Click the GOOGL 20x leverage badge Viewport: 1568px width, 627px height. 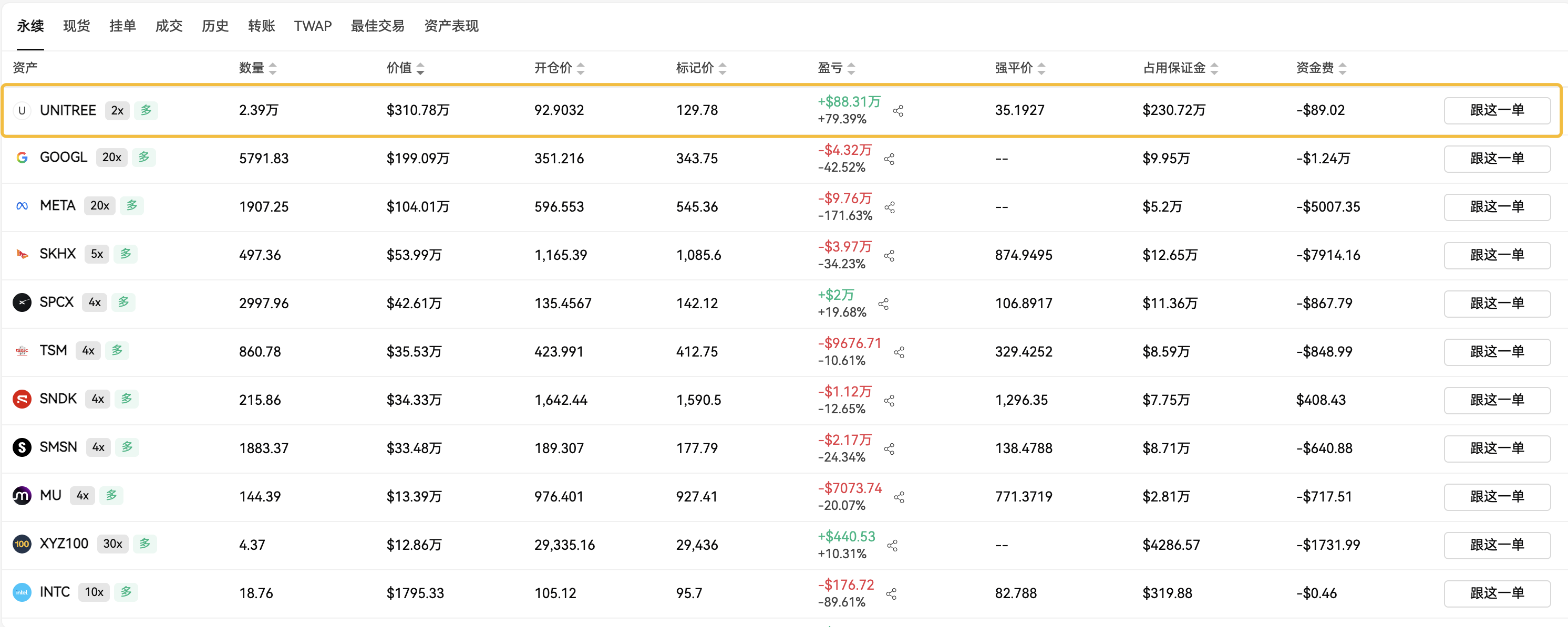[x=111, y=158]
